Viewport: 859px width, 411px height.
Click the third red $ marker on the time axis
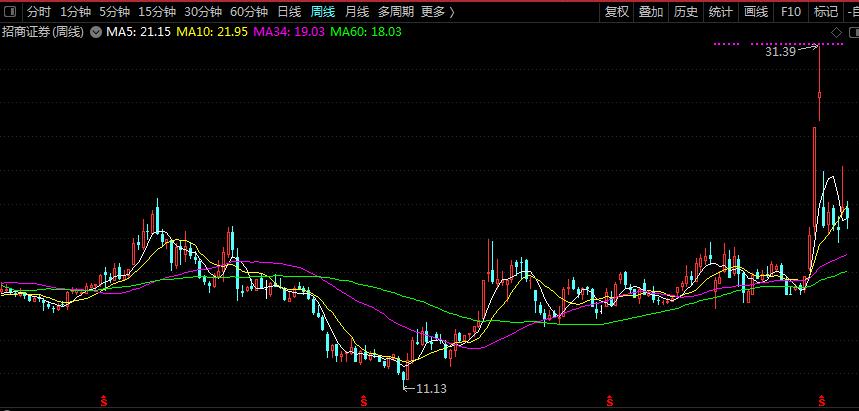(609, 401)
